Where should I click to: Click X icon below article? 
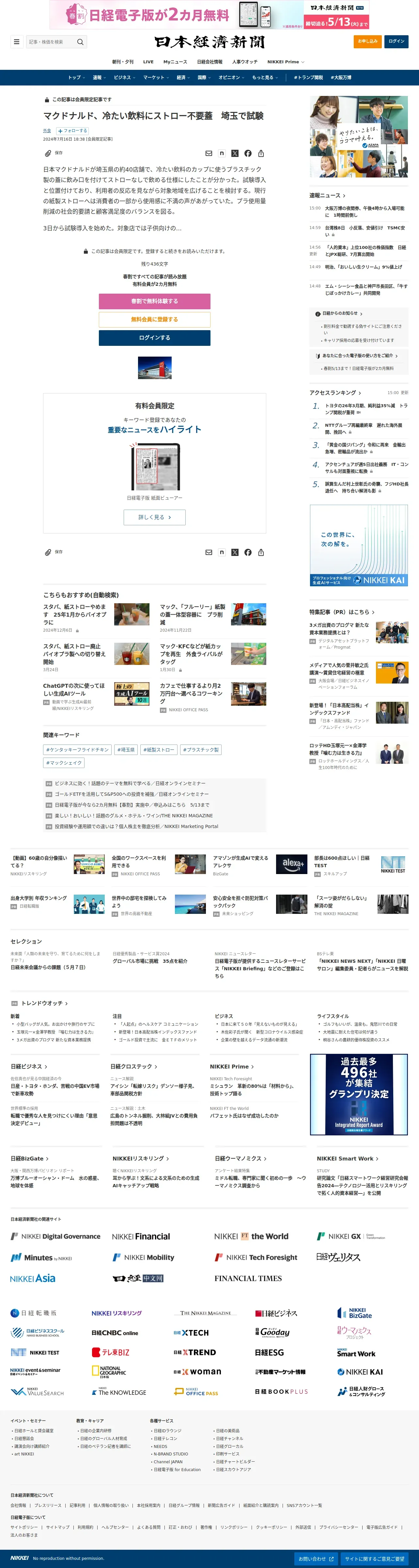click(x=235, y=552)
